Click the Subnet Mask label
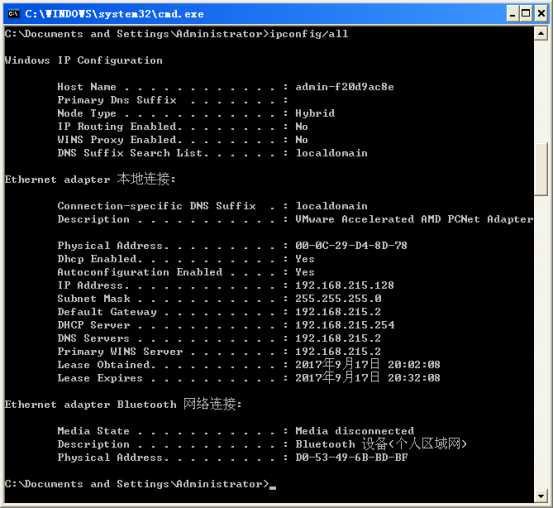Image resolution: width=554 pixels, height=508 pixels. (x=94, y=299)
